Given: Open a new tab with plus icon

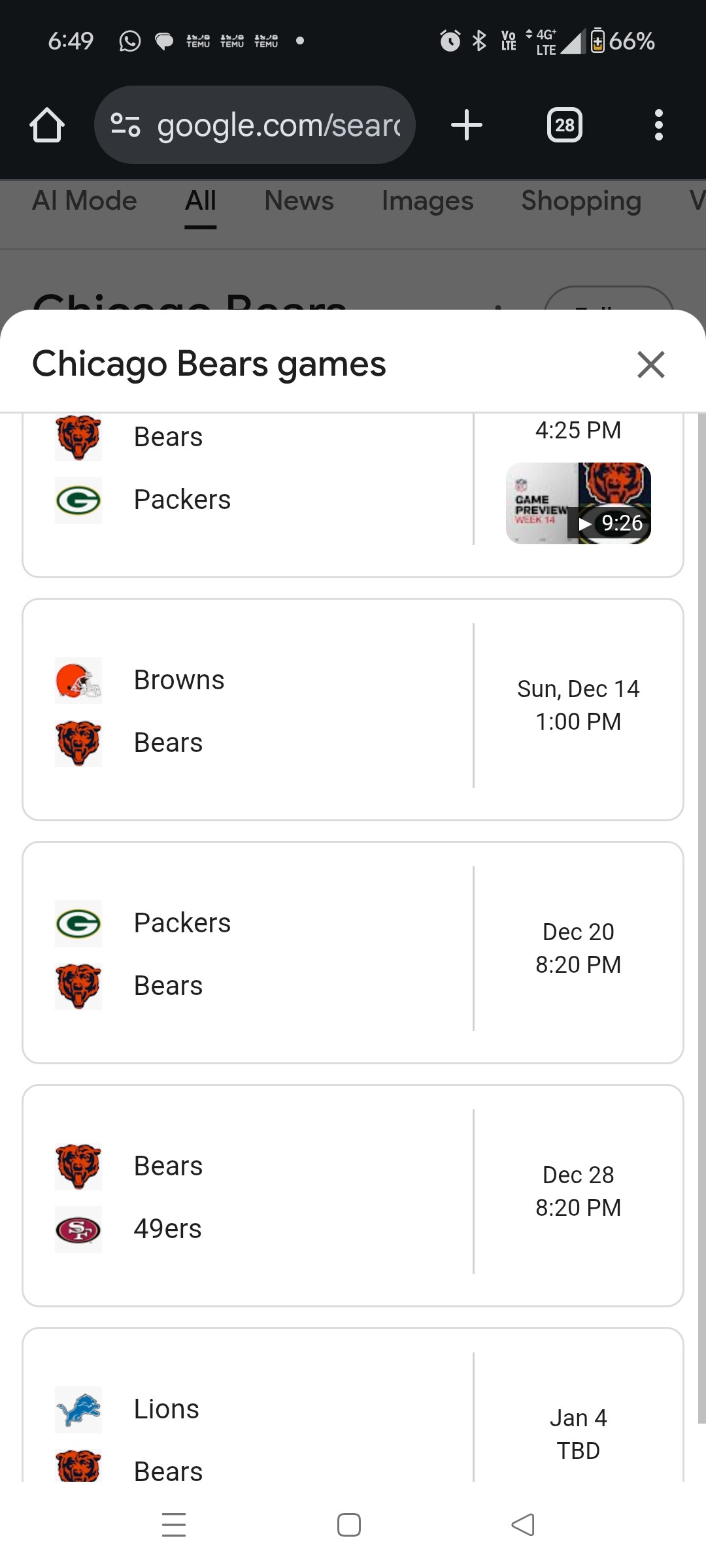Looking at the screenshot, I should coord(467,125).
